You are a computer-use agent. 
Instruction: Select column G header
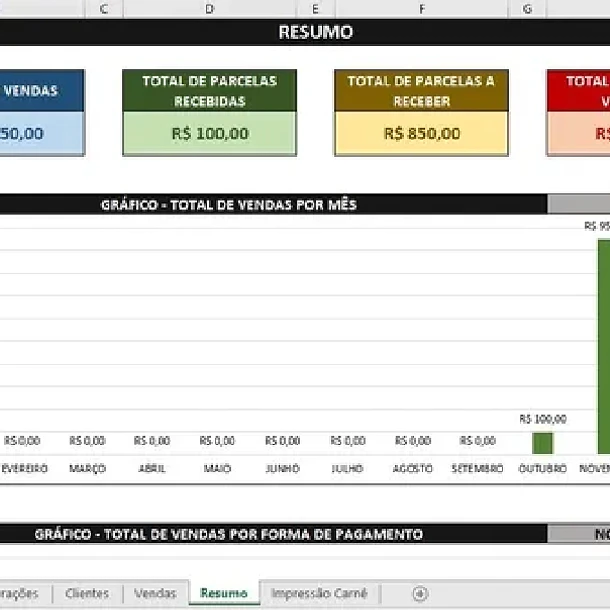tap(527, 9)
